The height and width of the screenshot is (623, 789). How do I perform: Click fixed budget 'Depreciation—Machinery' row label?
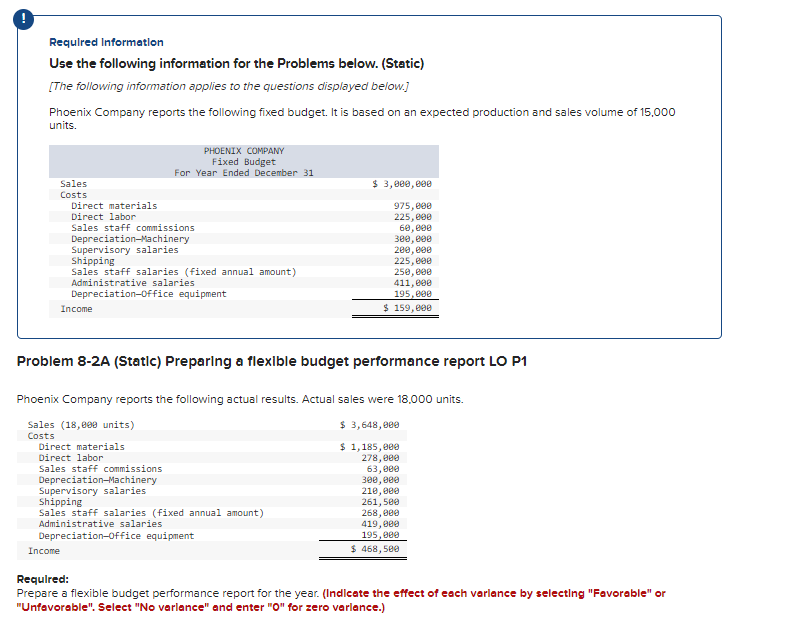130,239
